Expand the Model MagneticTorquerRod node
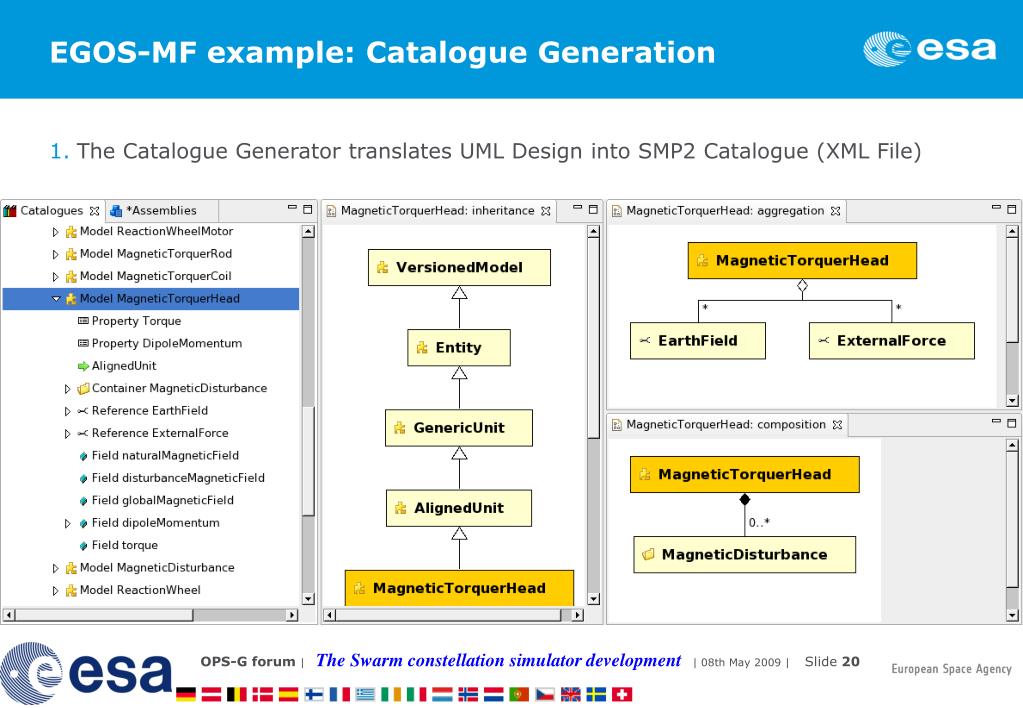1023x708 pixels. [x=55, y=254]
